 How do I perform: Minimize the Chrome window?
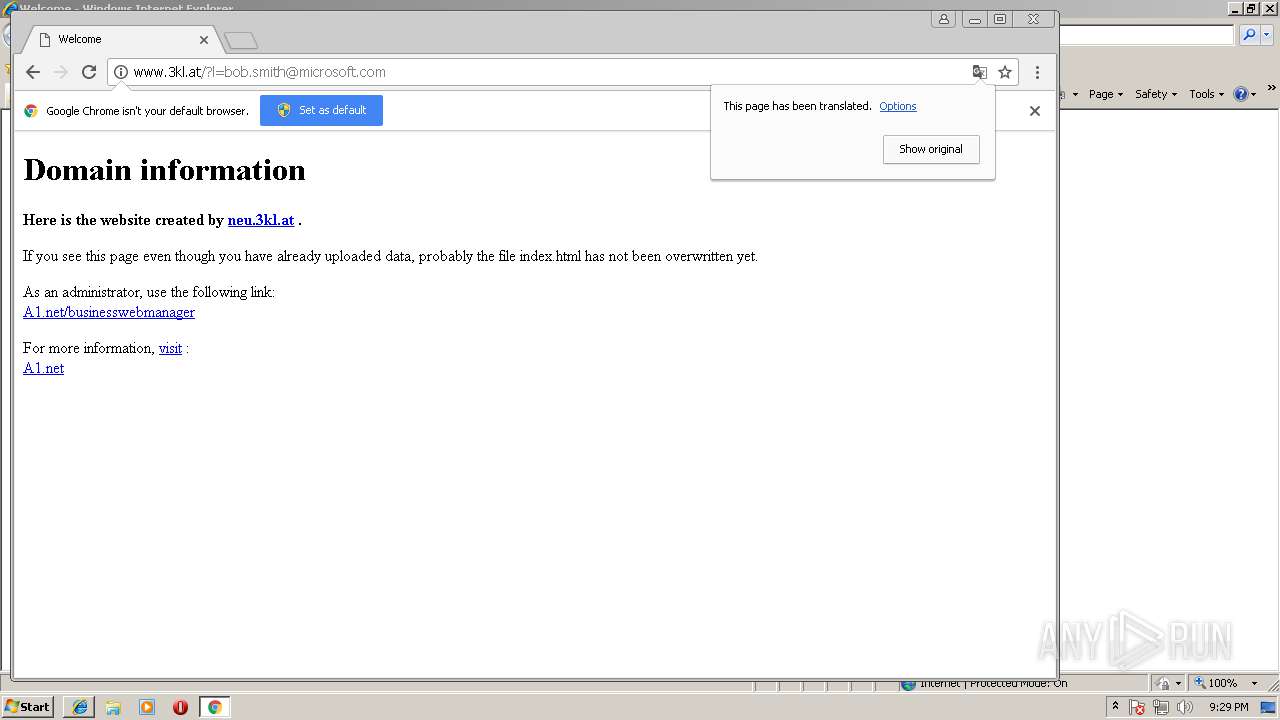[974, 19]
